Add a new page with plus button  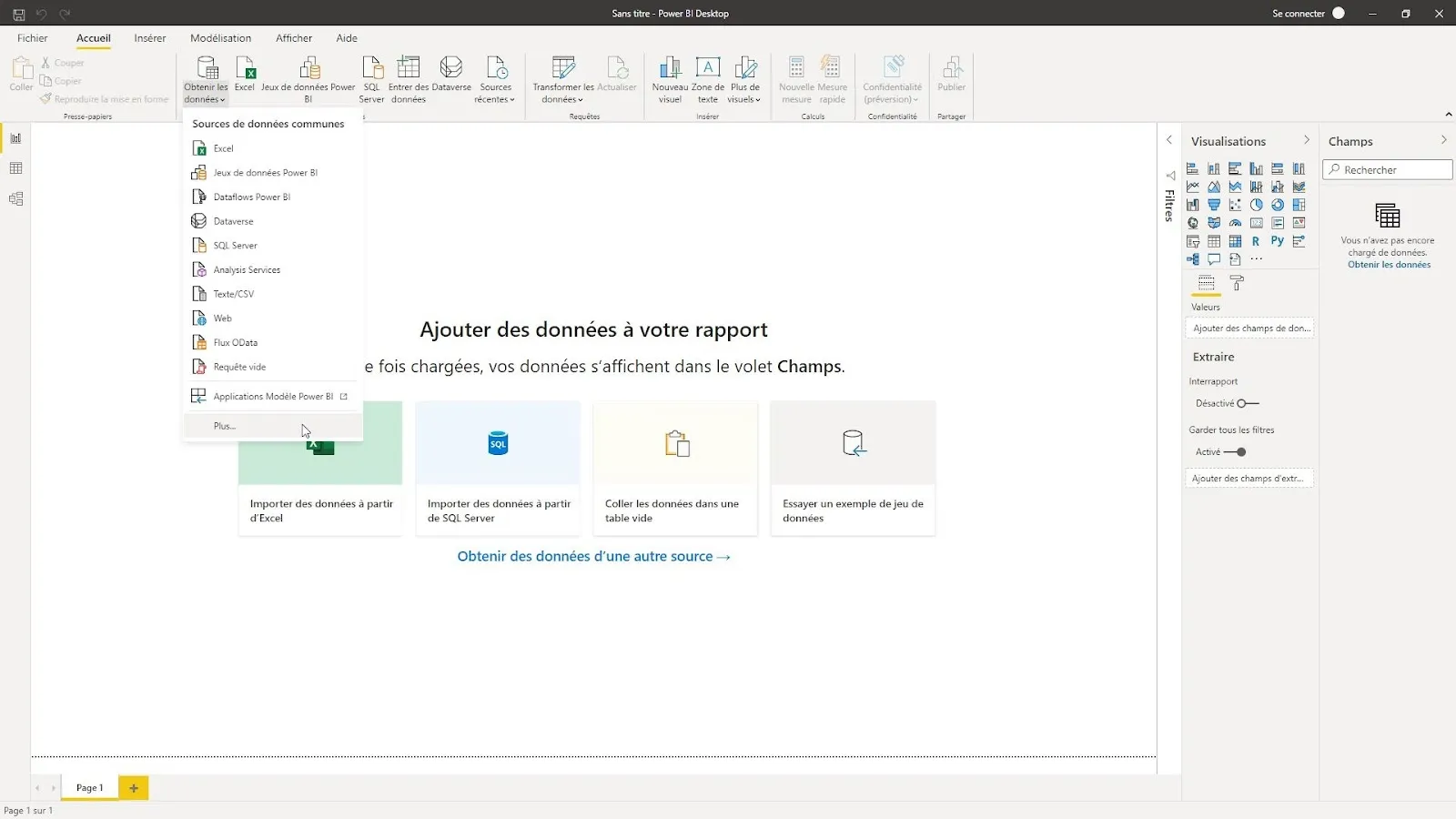(x=134, y=788)
